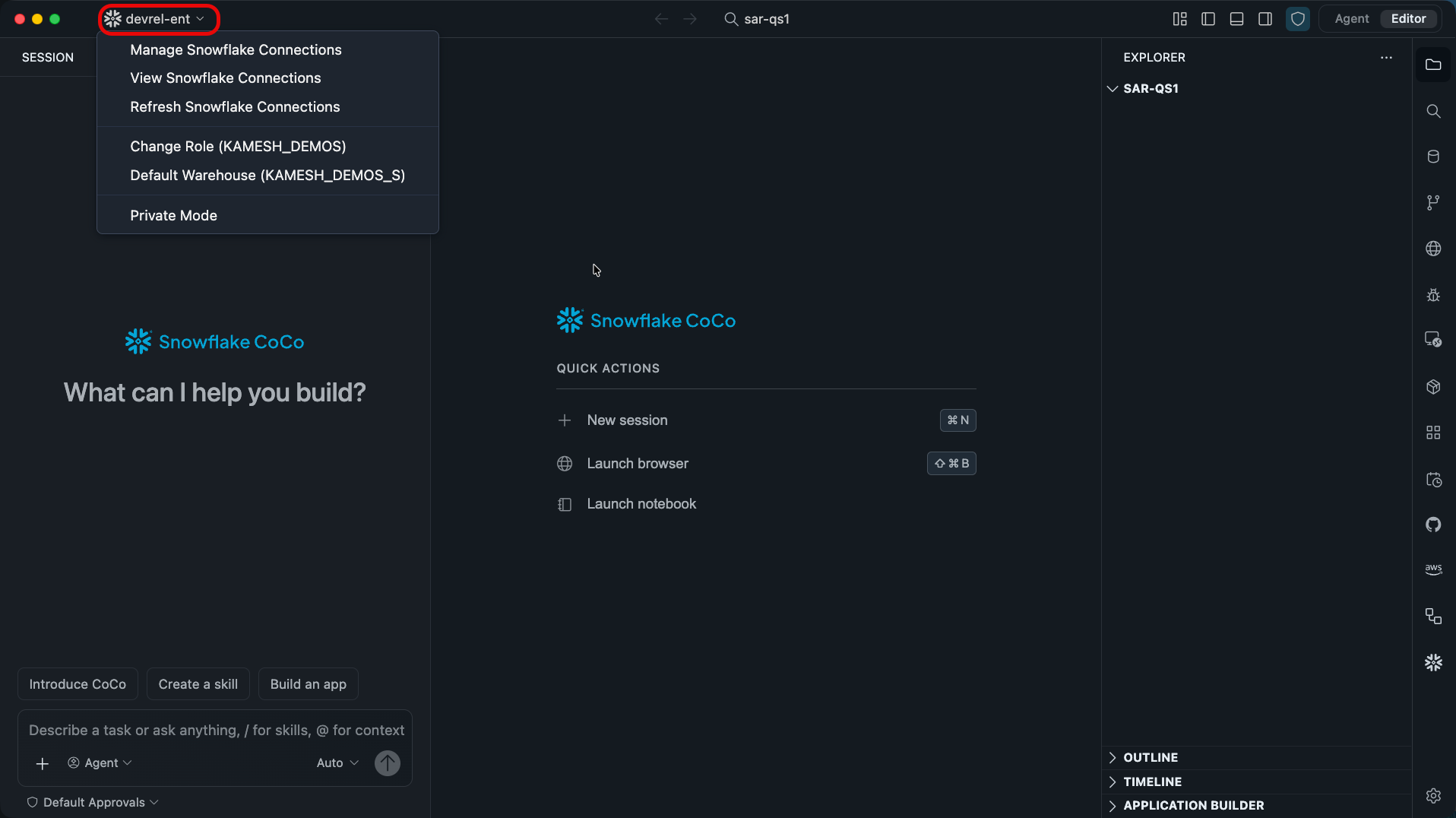The height and width of the screenshot is (818, 1456).
Task: Click the shield icon in title bar
Action: tap(1298, 19)
